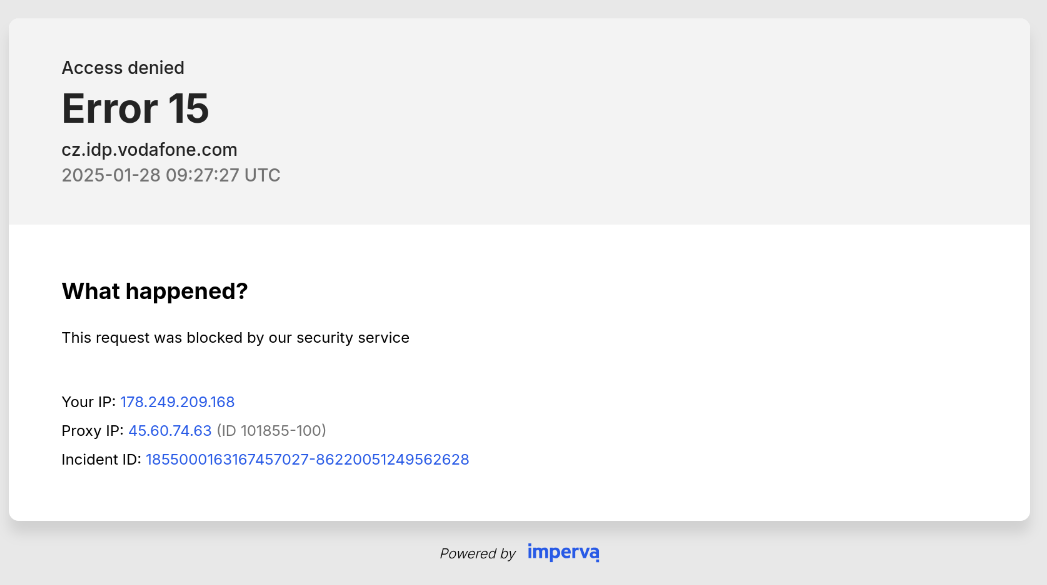Click the Proxy IP 45.60.74.63

coord(170,431)
